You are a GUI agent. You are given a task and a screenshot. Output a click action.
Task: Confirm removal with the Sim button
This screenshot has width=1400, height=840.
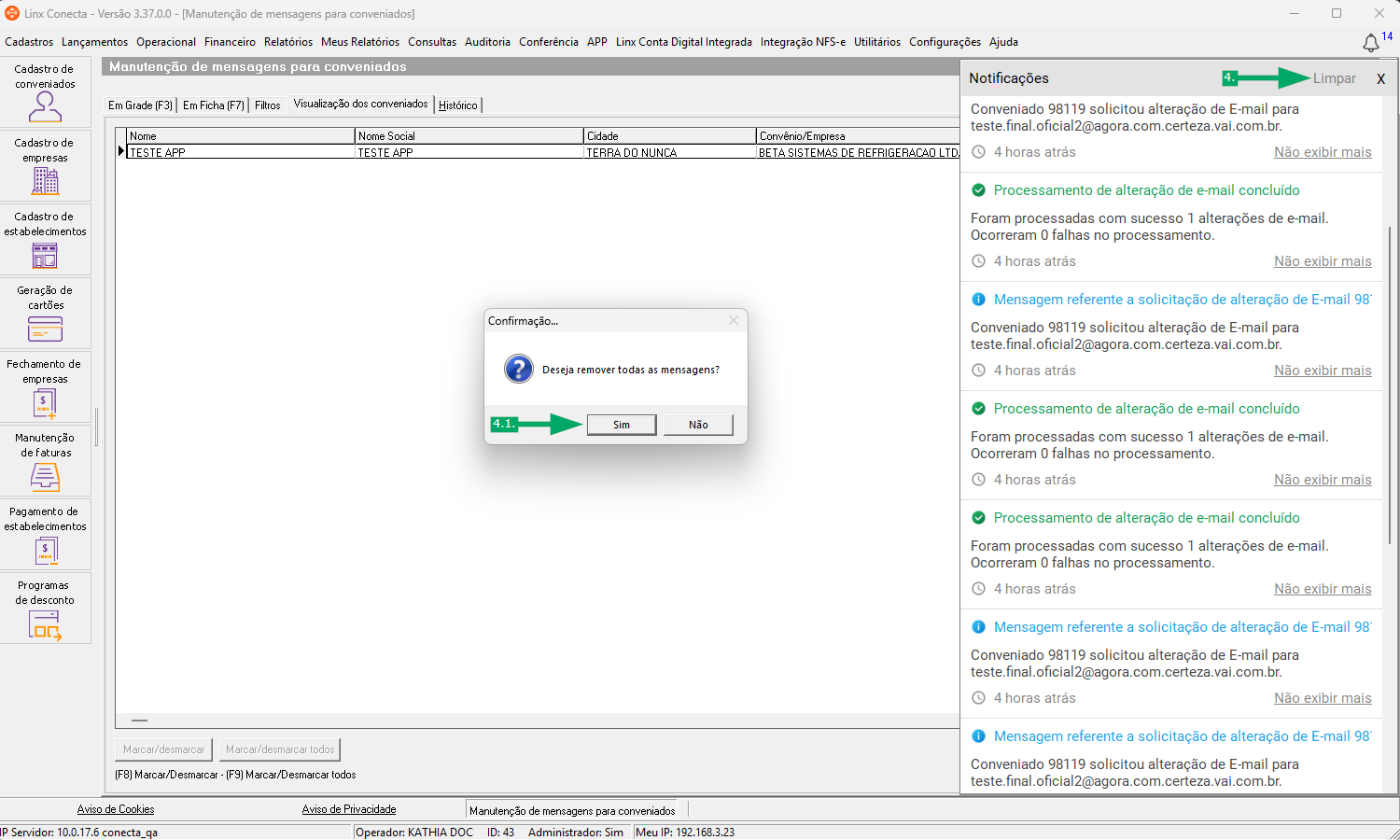[x=622, y=425]
